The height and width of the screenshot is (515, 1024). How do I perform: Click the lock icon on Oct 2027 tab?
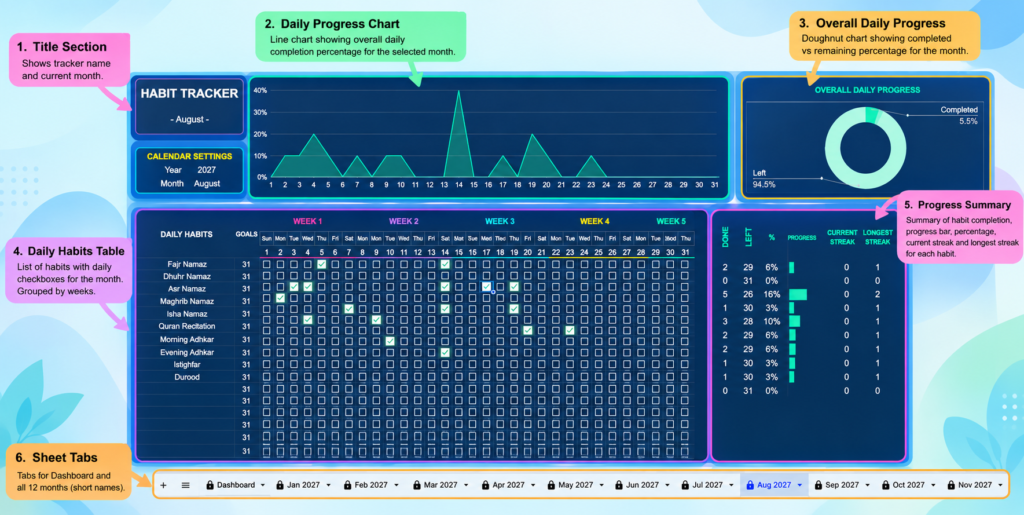[x=886, y=485]
